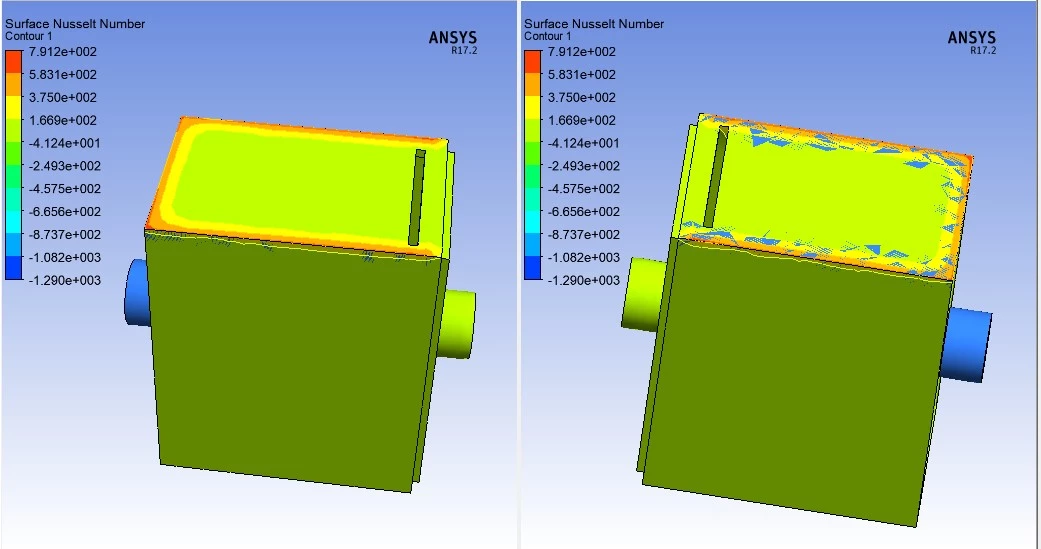Select 3.750e+002 in right view legend
This screenshot has height=549, width=1041.
(x=582, y=98)
